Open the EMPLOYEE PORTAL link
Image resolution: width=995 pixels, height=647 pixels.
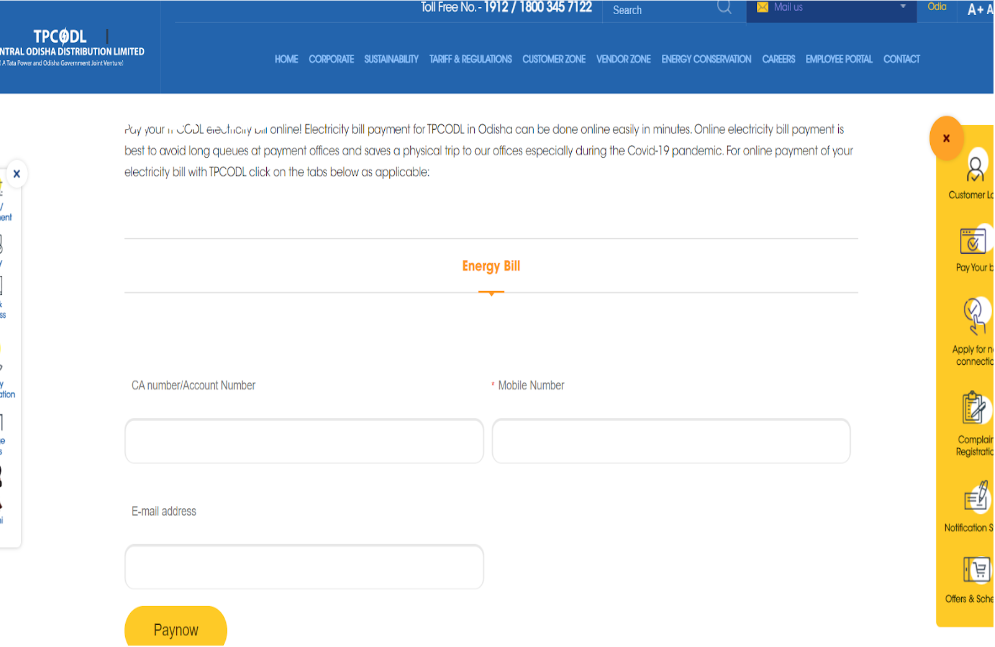tap(840, 59)
